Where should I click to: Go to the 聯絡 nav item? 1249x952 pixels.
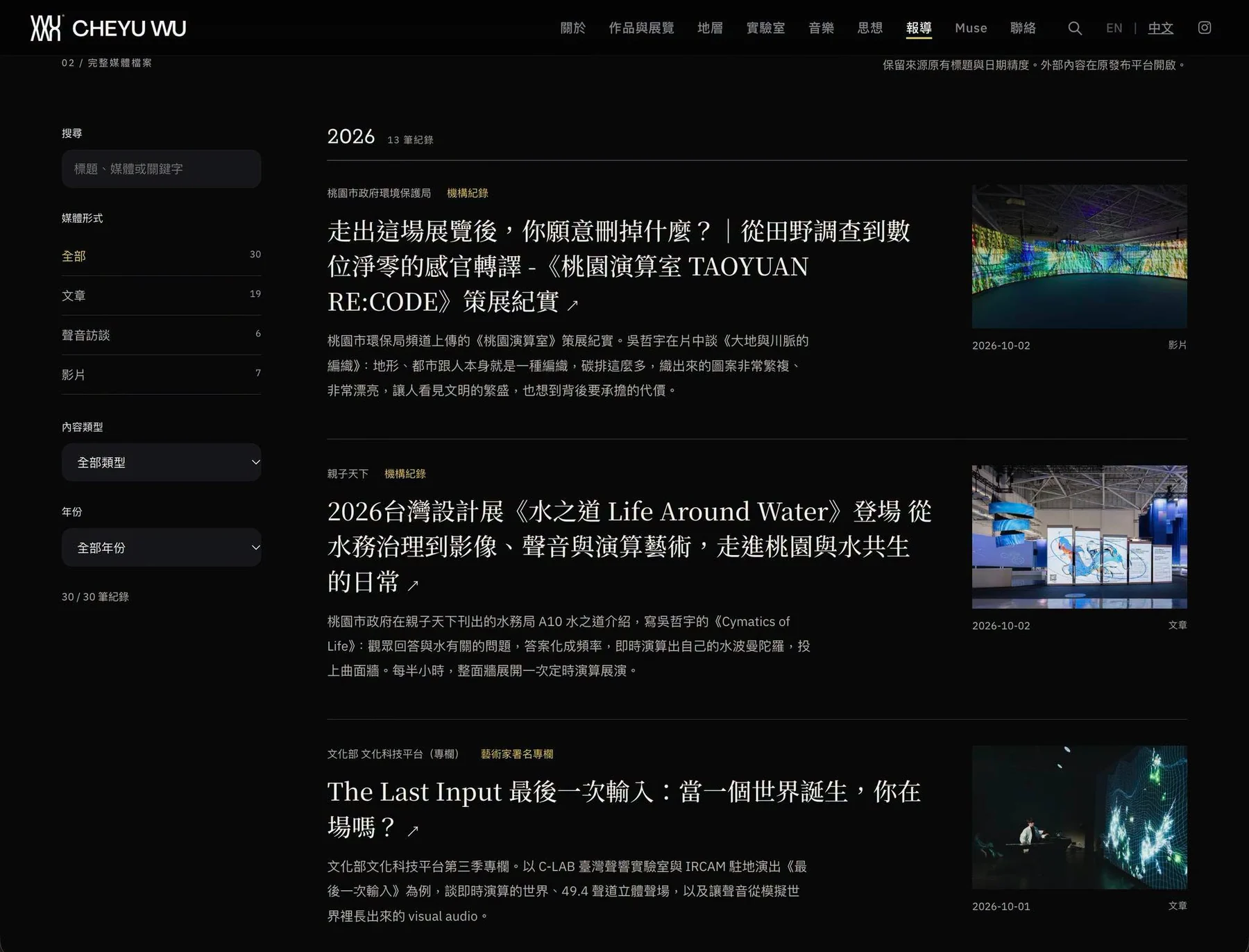[x=1023, y=28]
